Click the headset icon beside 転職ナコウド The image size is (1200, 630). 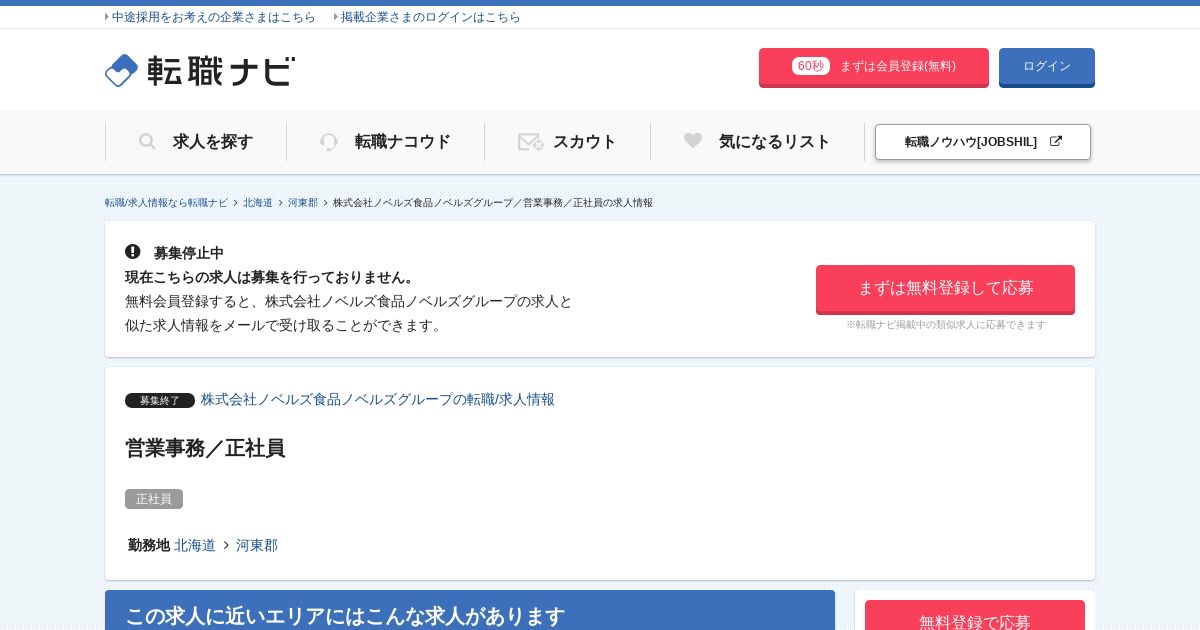[x=329, y=142]
